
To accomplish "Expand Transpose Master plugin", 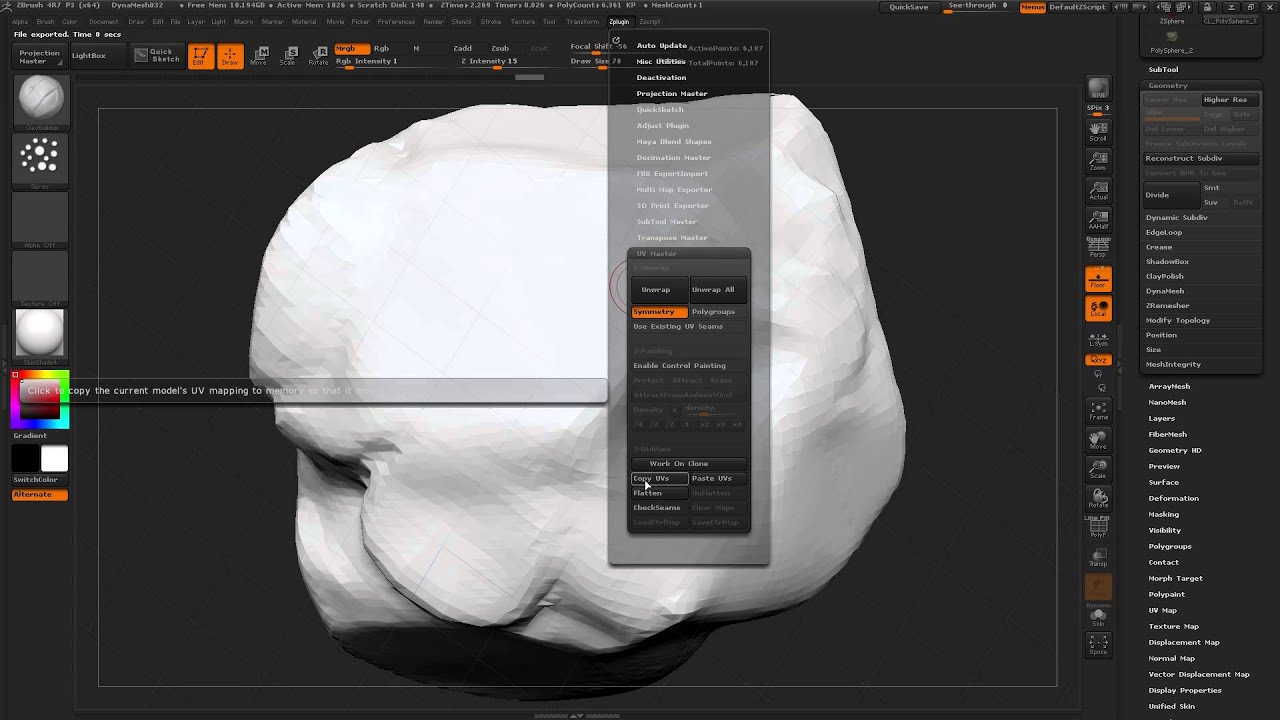I will point(672,238).
